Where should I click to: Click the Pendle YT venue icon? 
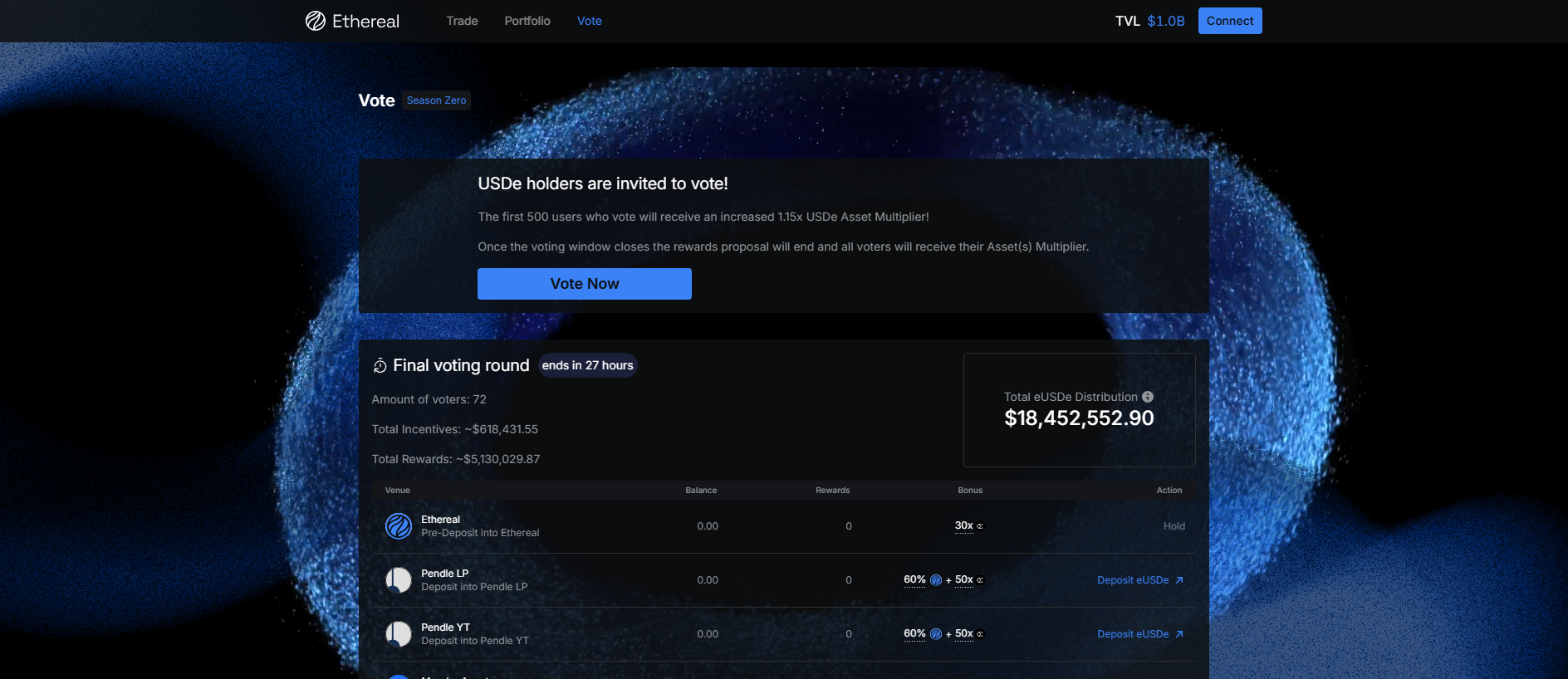coord(399,634)
